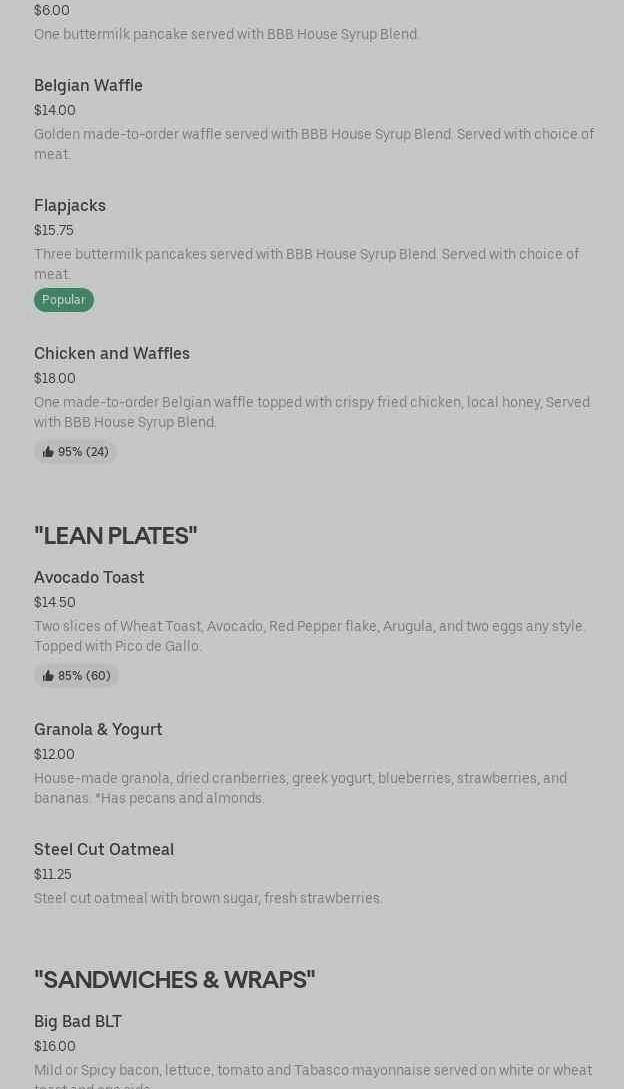Screen dimensions: 624x1089
Task: Click the Popular badge under Flapjacks
Action: [64, 300]
